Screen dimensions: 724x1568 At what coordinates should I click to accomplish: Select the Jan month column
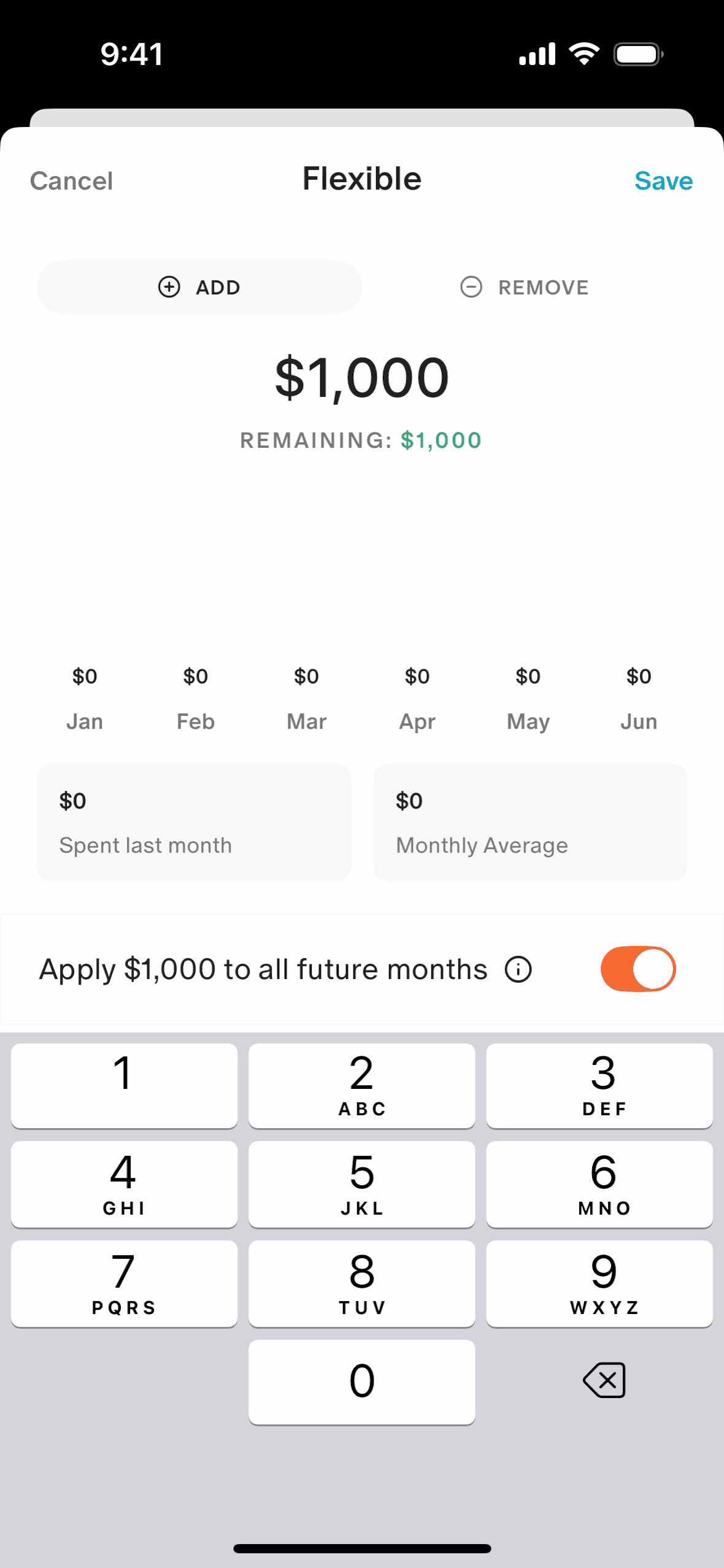click(85, 699)
